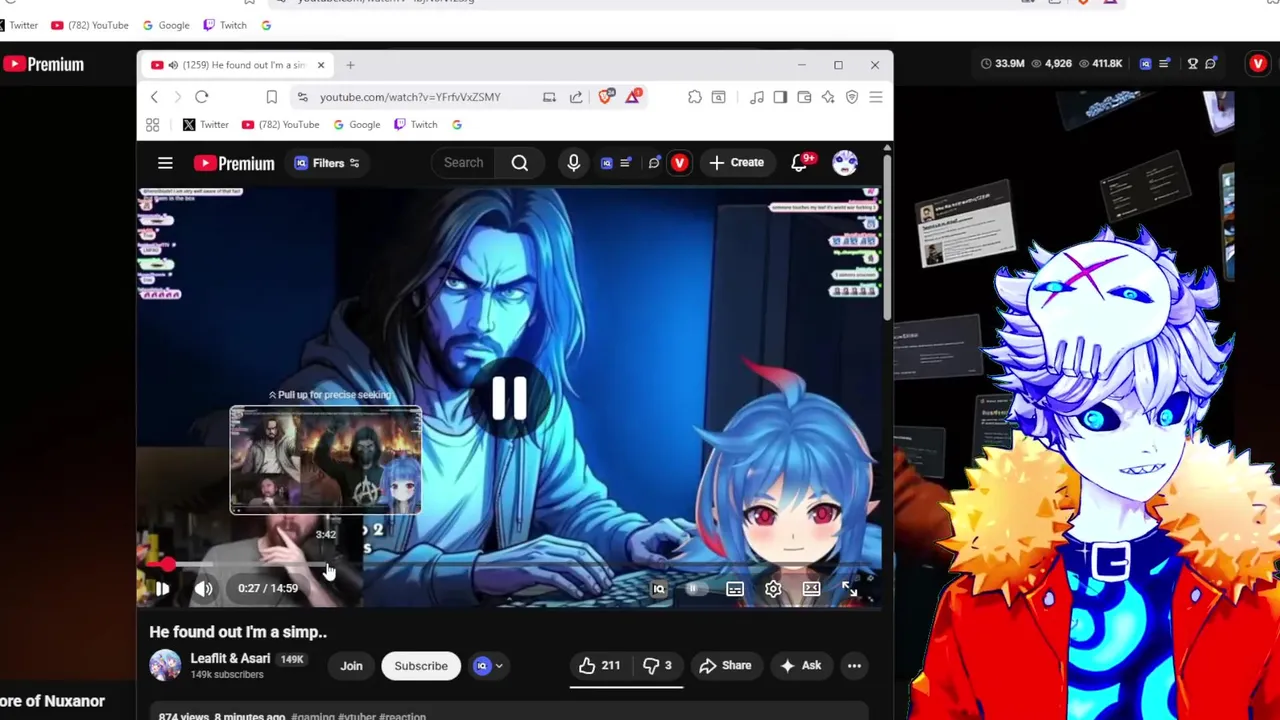Open video settings gear
The image size is (1280, 720).
click(773, 589)
